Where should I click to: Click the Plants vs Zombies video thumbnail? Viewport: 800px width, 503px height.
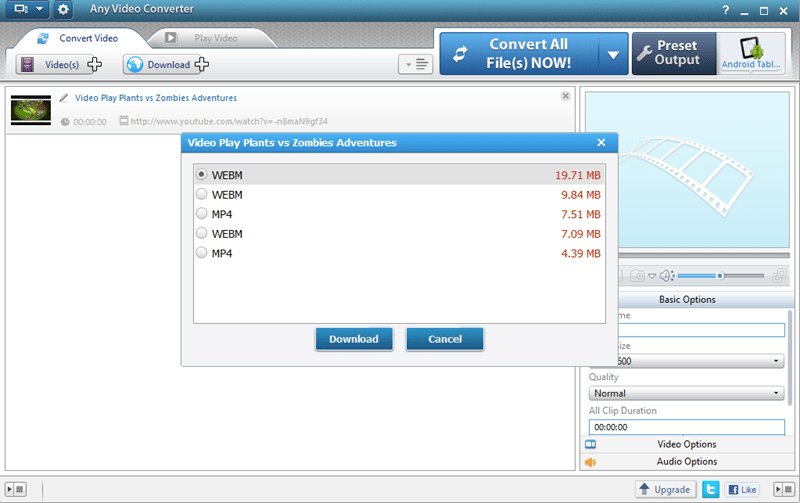pos(31,110)
